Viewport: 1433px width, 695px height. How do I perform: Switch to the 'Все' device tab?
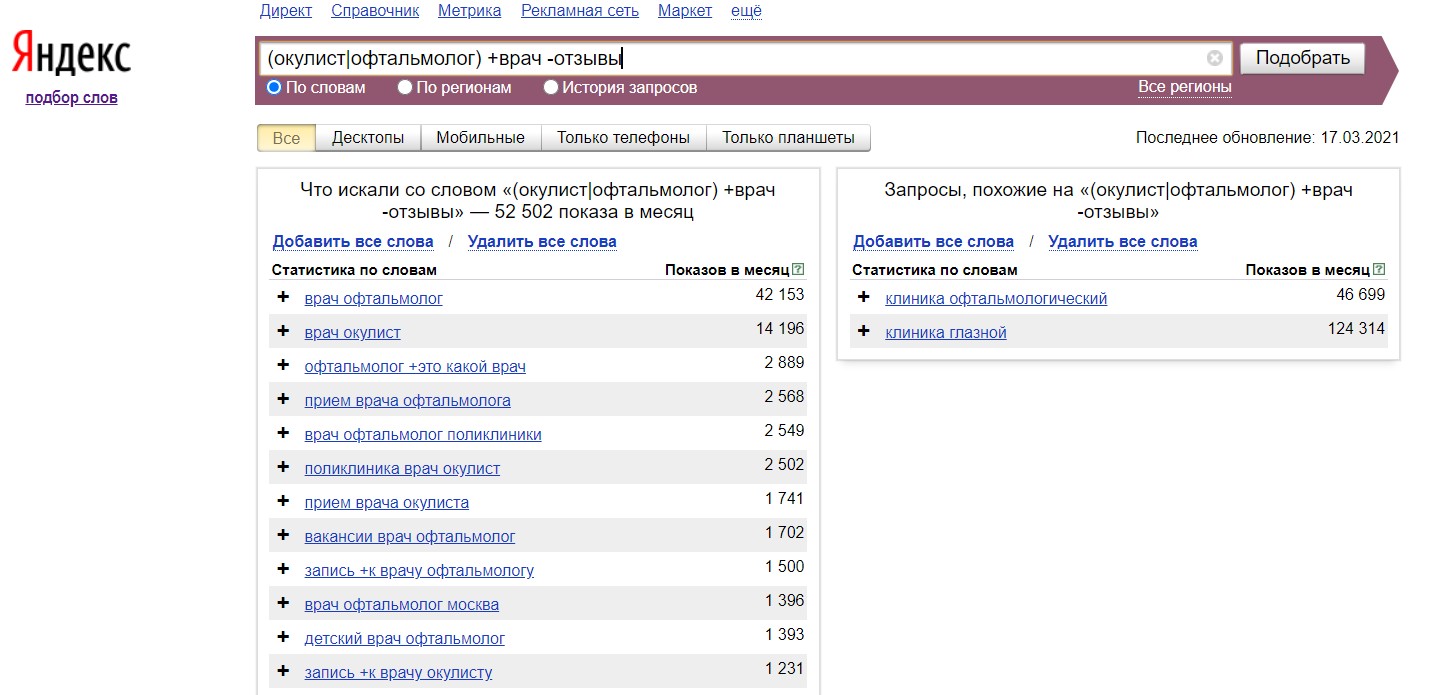[x=286, y=138]
